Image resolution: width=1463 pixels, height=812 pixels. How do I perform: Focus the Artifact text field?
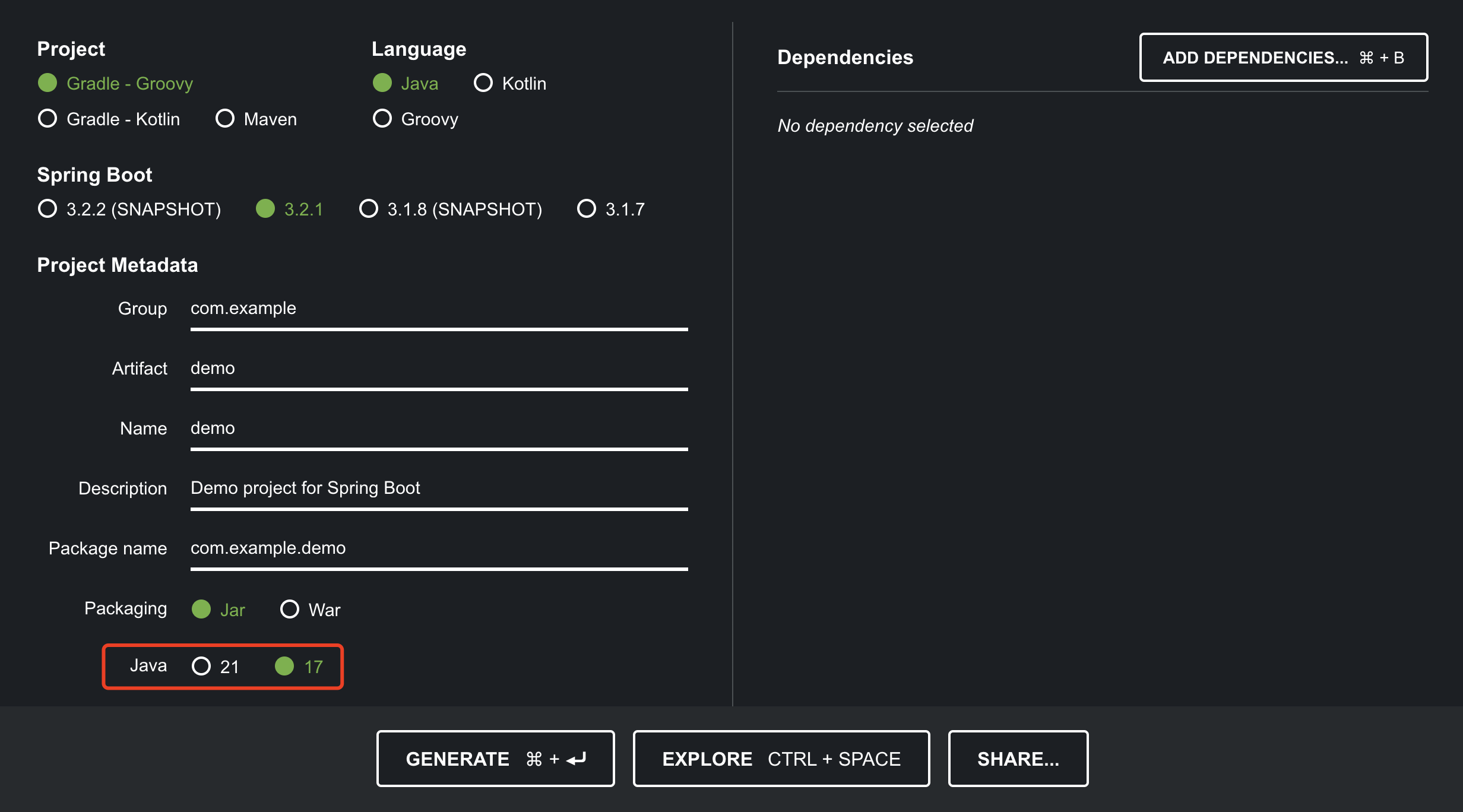coord(438,369)
